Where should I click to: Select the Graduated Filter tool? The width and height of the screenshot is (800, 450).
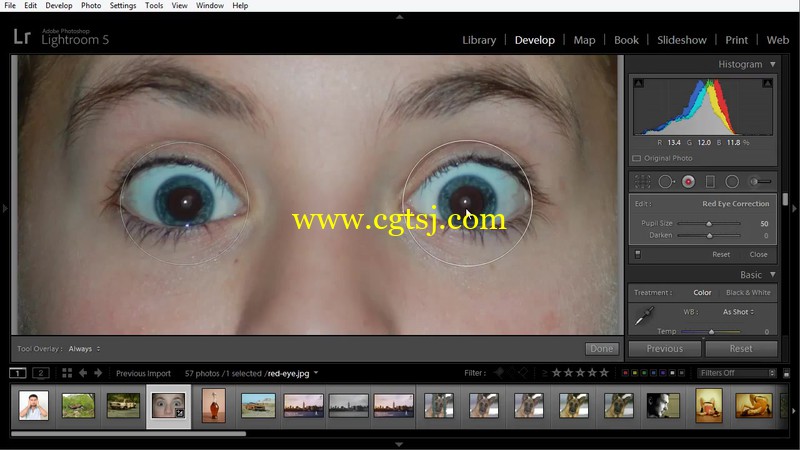710,182
